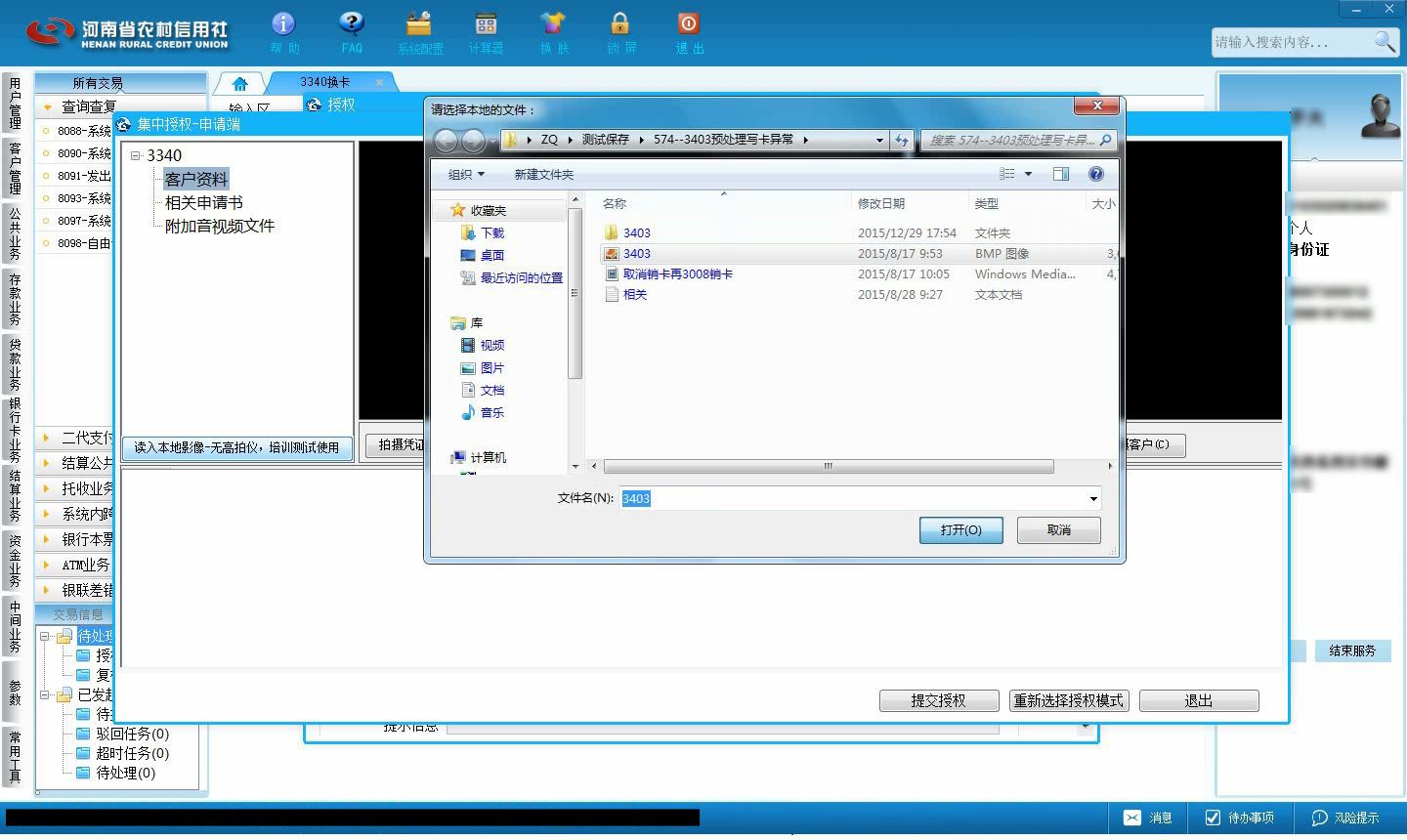1407x840 pixels.
Task: Open the 贷款业务 side tab
Action: coord(14,363)
